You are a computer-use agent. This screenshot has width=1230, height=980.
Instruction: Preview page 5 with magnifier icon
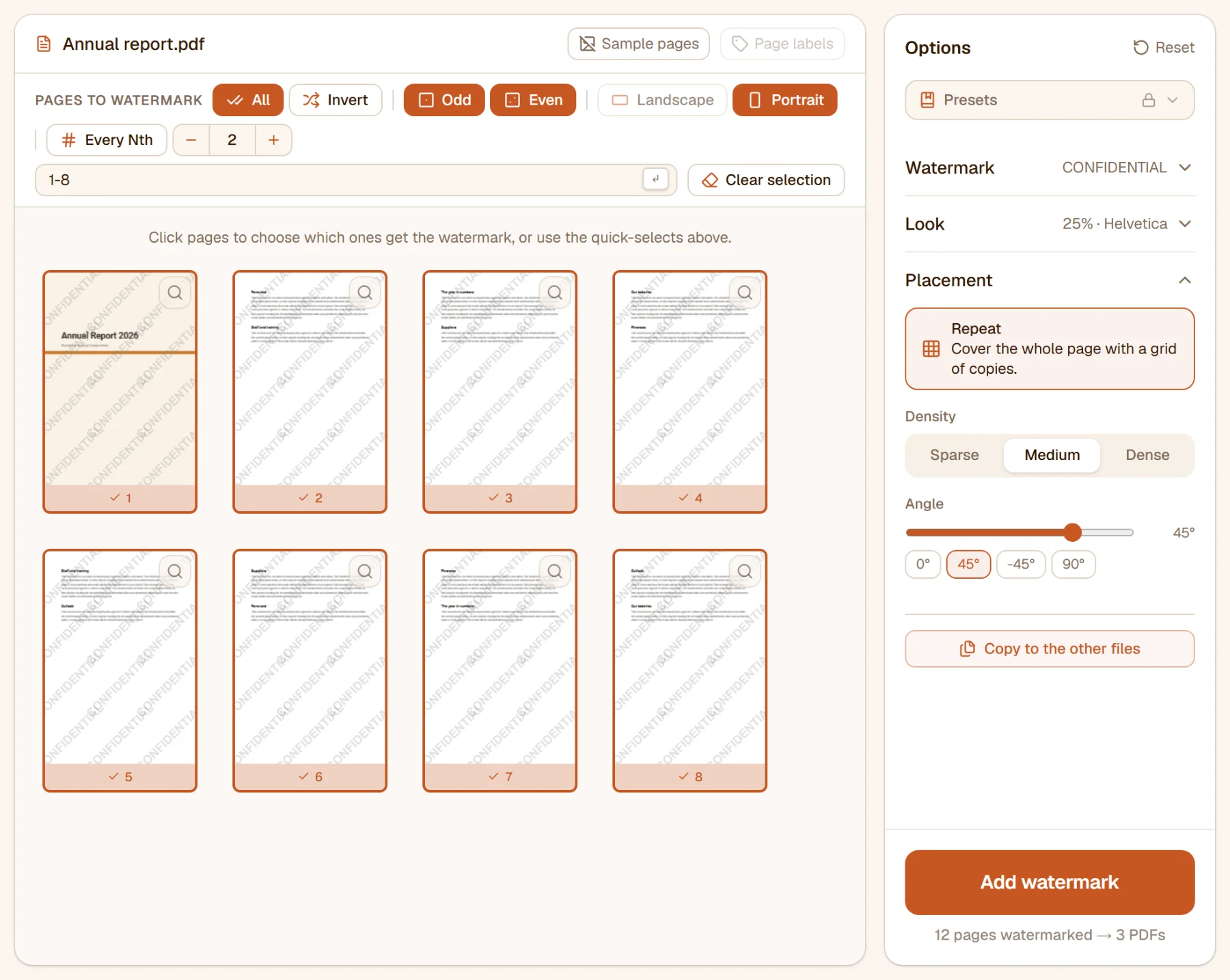[x=175, y=571]
